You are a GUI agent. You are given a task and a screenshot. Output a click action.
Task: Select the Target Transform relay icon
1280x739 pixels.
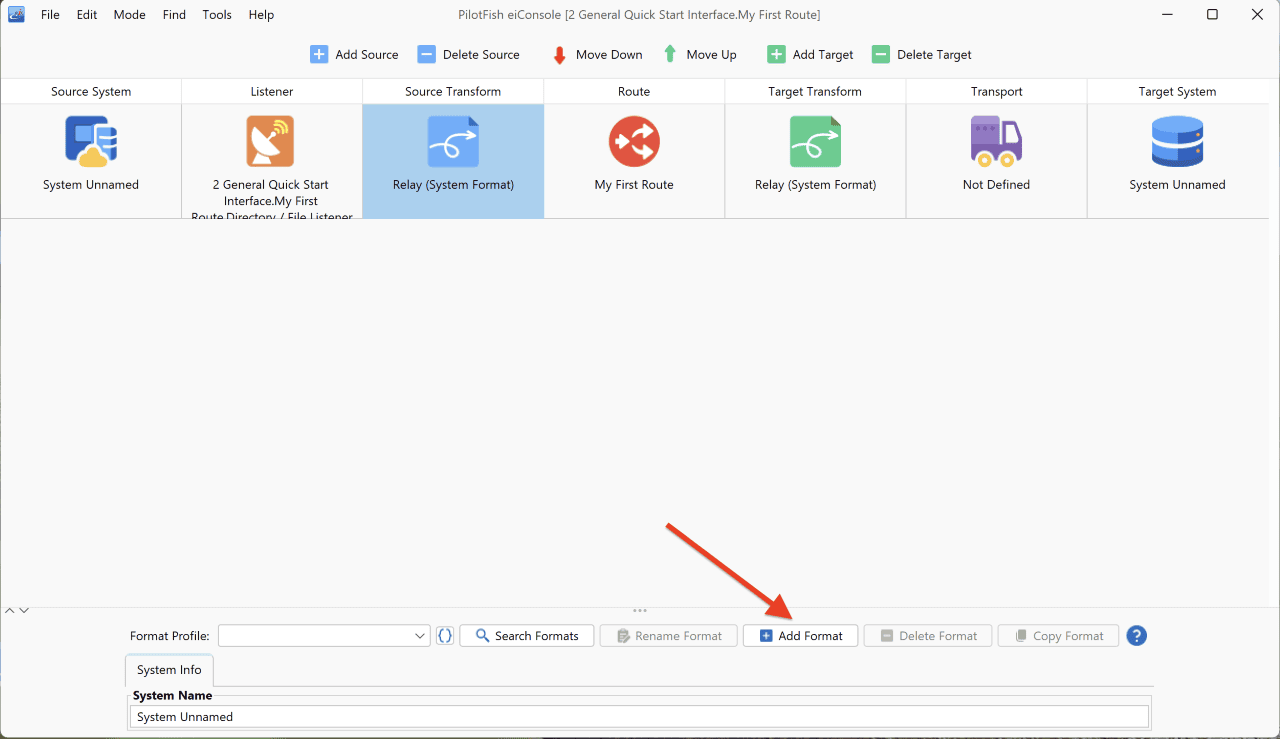coord(815,141)
